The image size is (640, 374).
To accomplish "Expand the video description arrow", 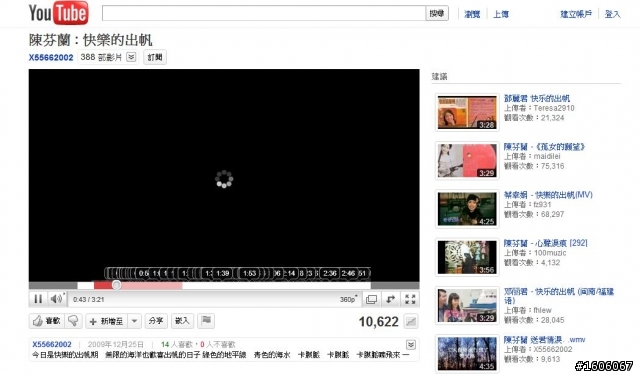I will pyautogui.click(x=411, y=345).
